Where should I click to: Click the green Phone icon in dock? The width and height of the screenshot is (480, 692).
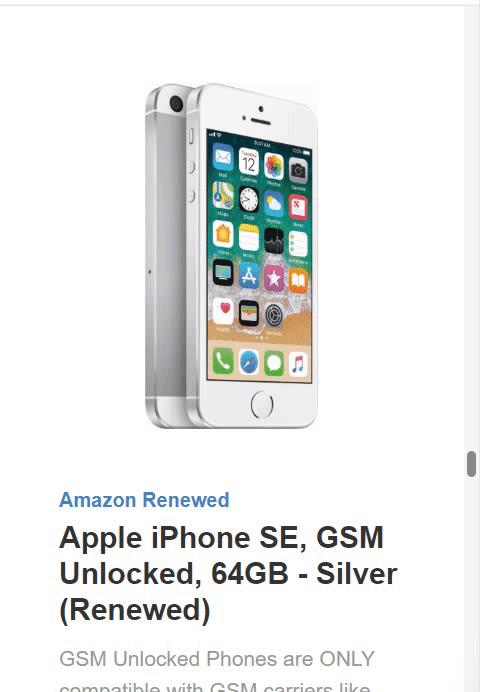tap(223, 361)
